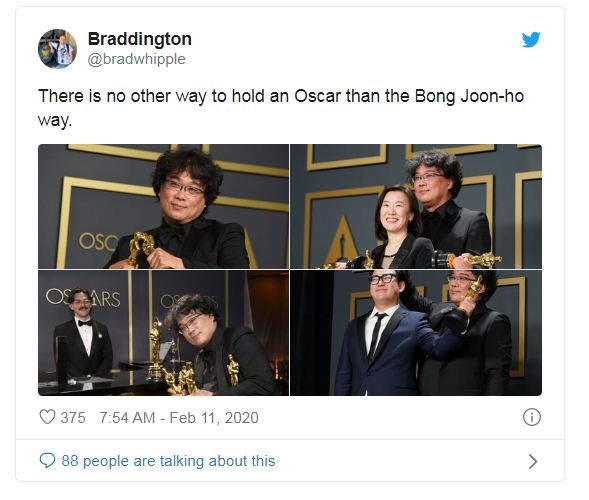Open the 7:54 AM - Feb 11, 2020 timestamp
The image size is (589, 500).
click(x=179, y=417)
